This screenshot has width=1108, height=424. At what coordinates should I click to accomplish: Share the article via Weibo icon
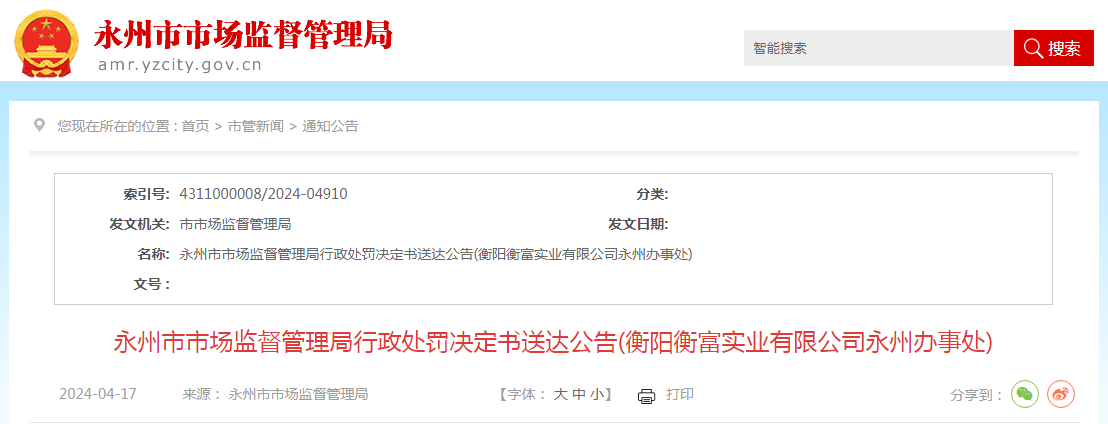(1061, 394)
